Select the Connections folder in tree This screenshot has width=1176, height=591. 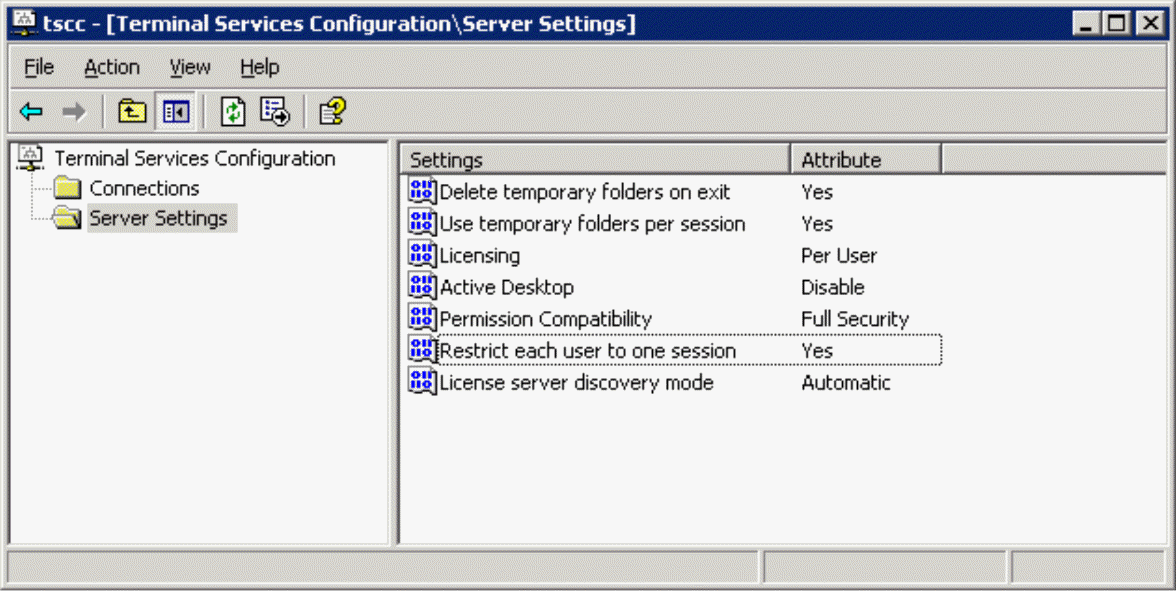(x=144, y=188)
